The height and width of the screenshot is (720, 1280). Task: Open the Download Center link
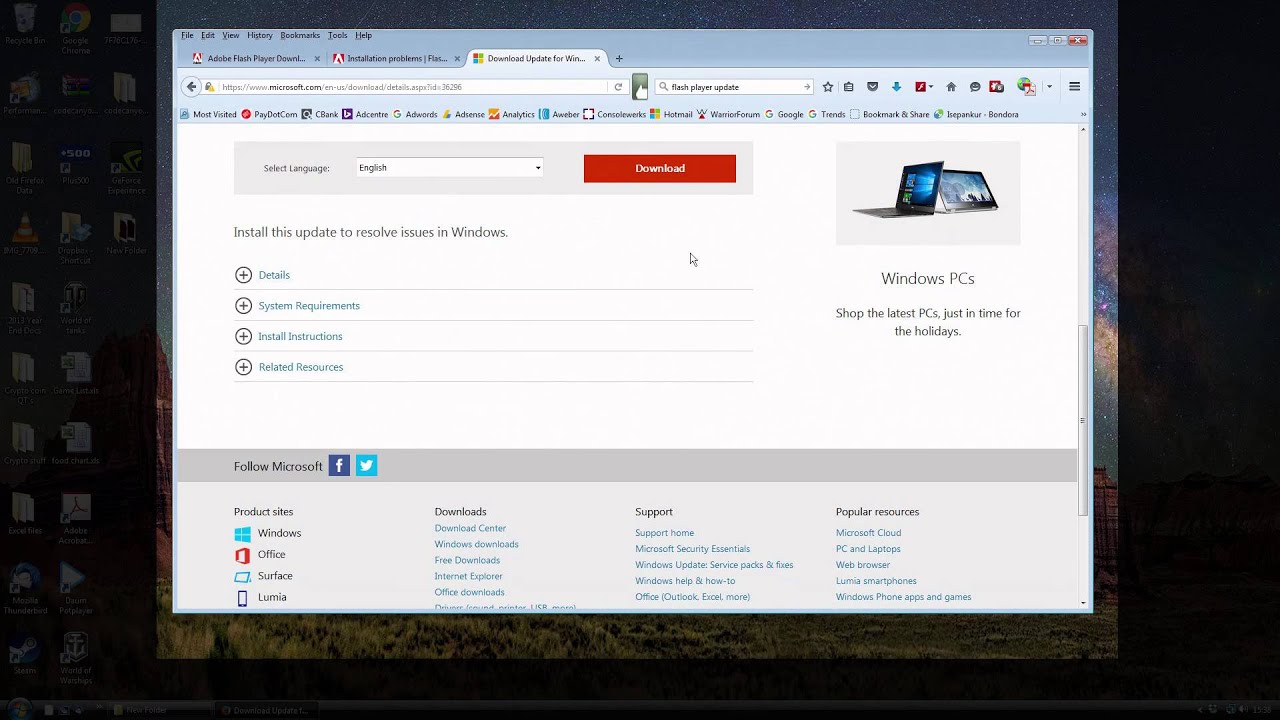click(x=470, y=528)
